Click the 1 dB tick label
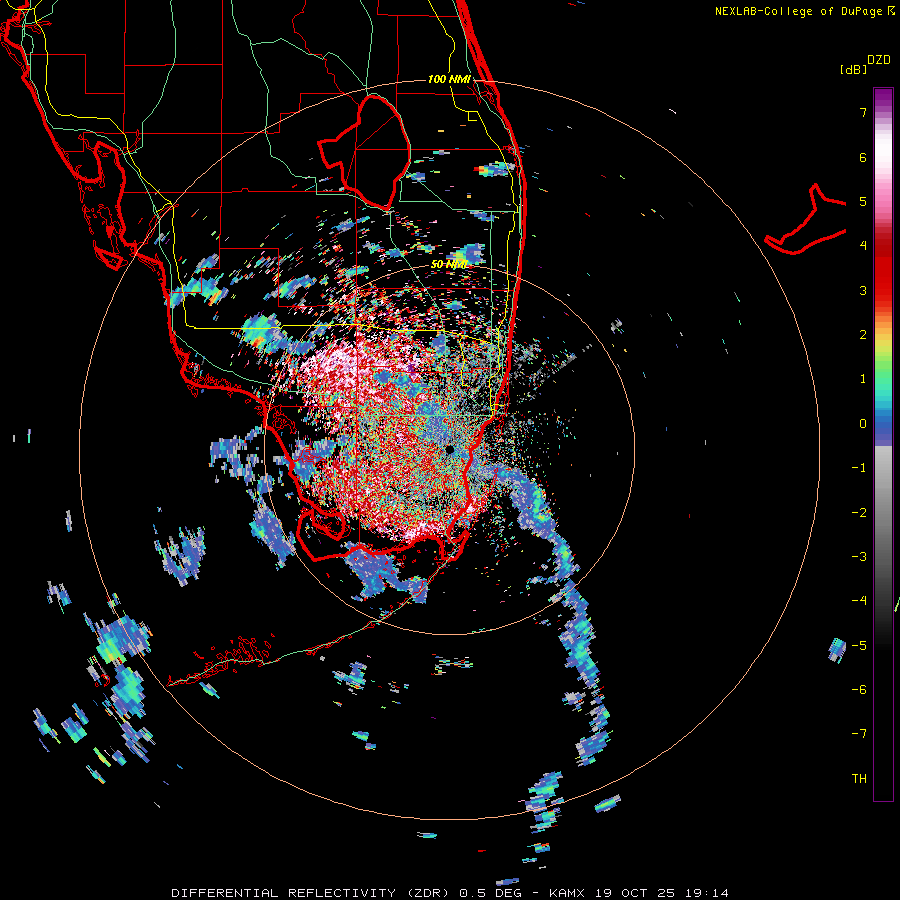The image size is (900, 900). click(x=863, y=379)
